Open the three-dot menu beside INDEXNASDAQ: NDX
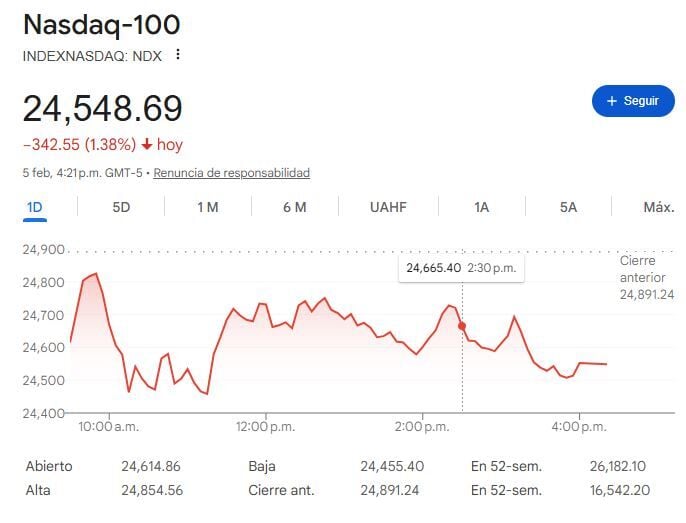Viewport: 686px width, 523px height. coord(178,55)
